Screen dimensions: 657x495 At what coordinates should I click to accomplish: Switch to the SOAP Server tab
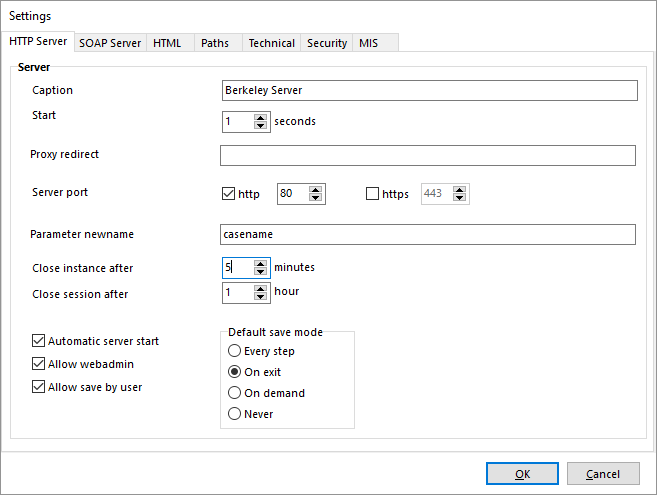pos(110,43)
